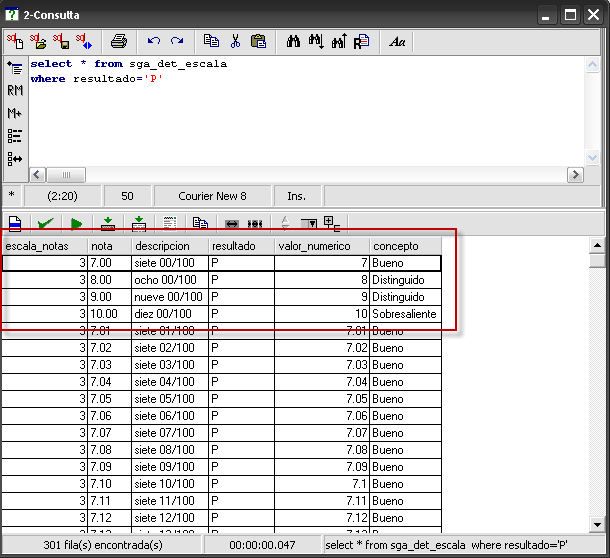
Task: Click the editor scrollbar up arrow
Action: [x=592, y=65]
